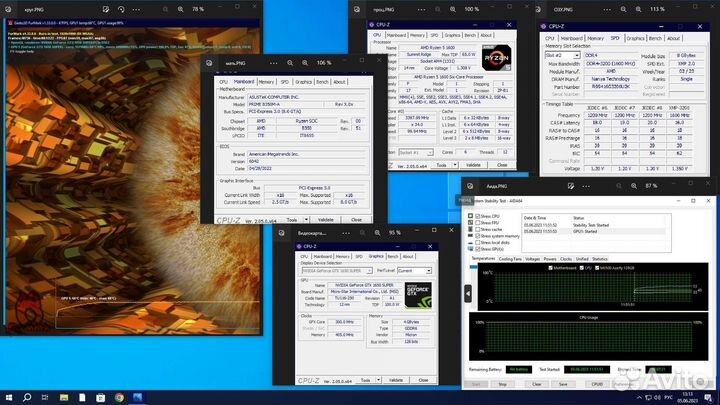The height and width of the screenshot is (405, 720).
Task: Open File Explorer from the taskbar
Action: pos(64,397)
